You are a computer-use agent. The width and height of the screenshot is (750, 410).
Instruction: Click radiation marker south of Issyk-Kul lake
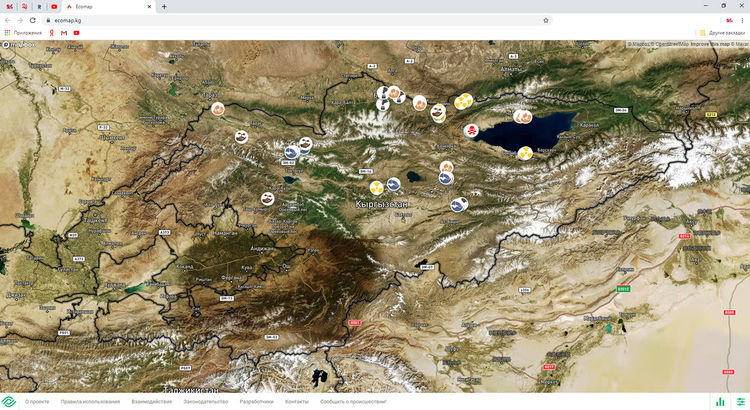click(x=525, y=153)
